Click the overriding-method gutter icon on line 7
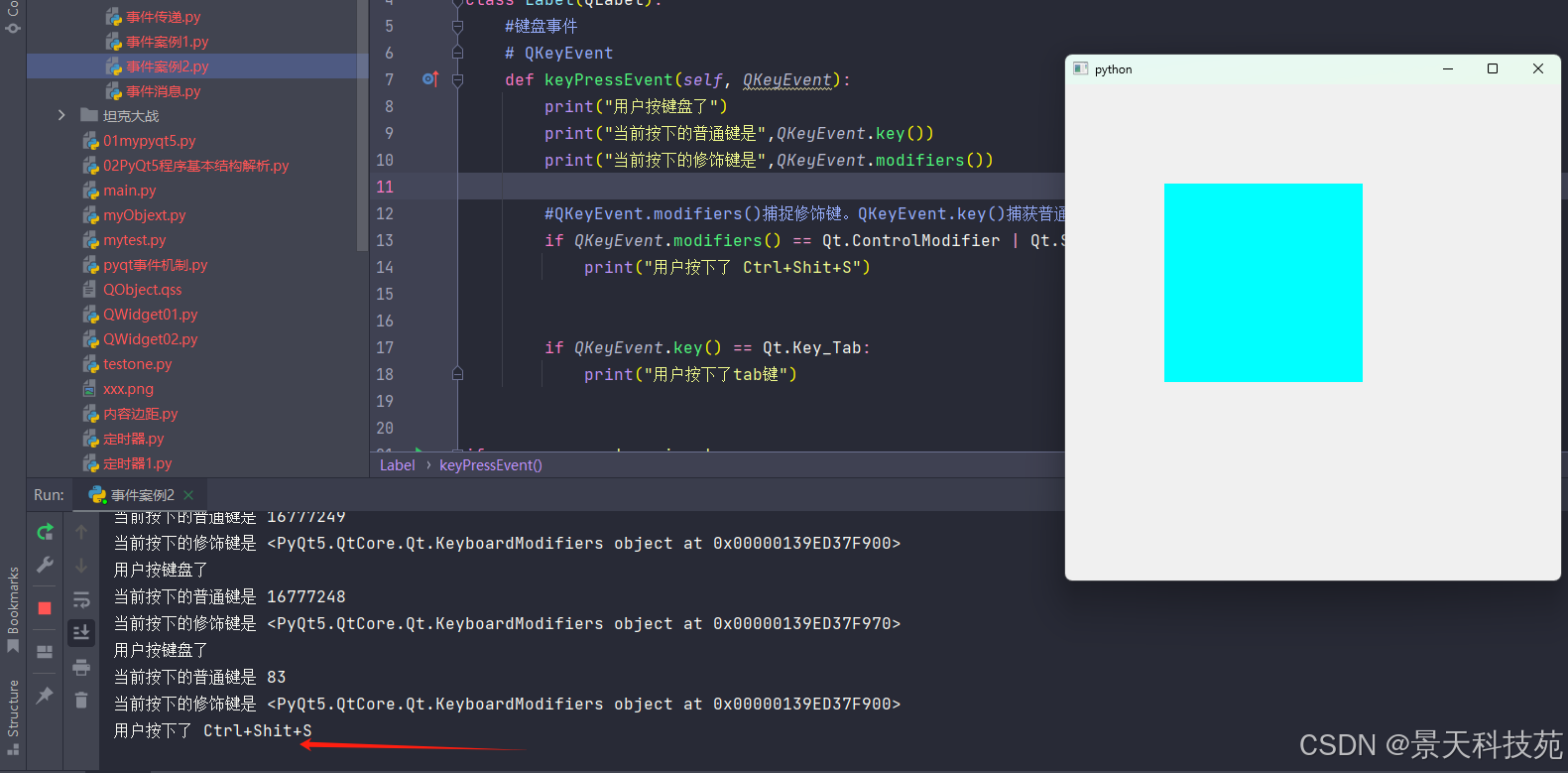Viewport: 1568px width, 773px height. tap(429, 79)
